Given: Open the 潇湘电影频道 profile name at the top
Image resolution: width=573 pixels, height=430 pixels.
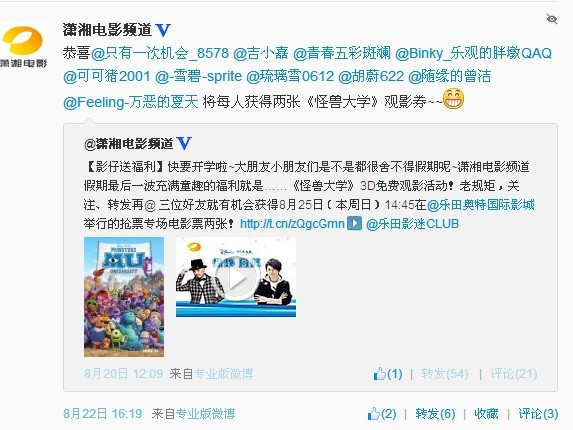Looking at the screenshot, I should (x=107, y=30).
